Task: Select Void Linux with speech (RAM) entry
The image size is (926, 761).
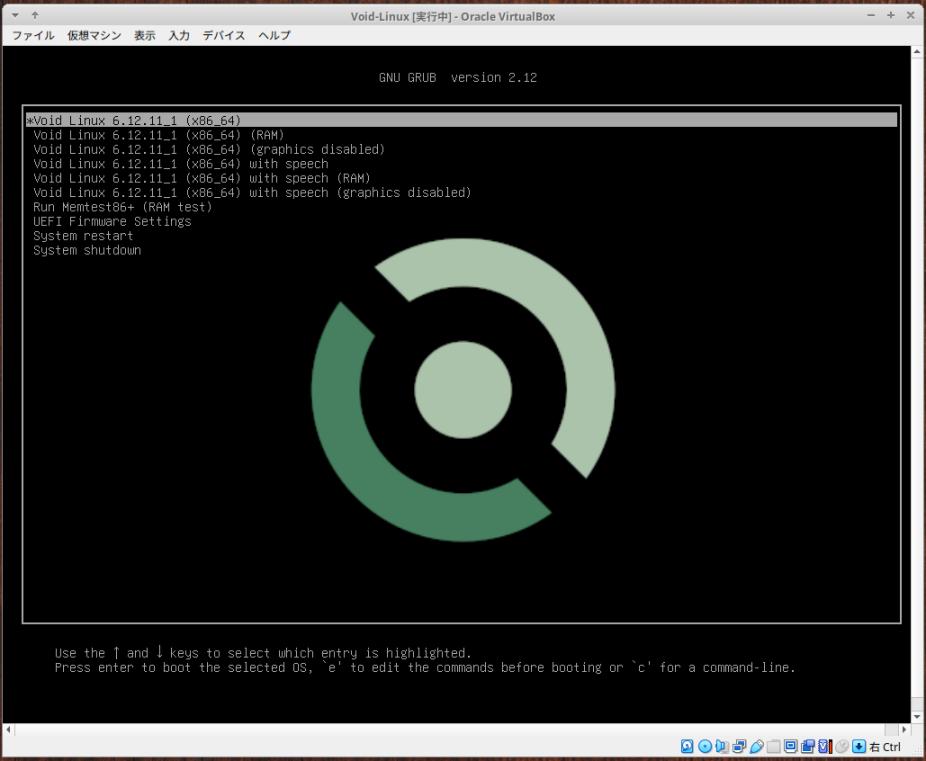Action: click(202, 178)
